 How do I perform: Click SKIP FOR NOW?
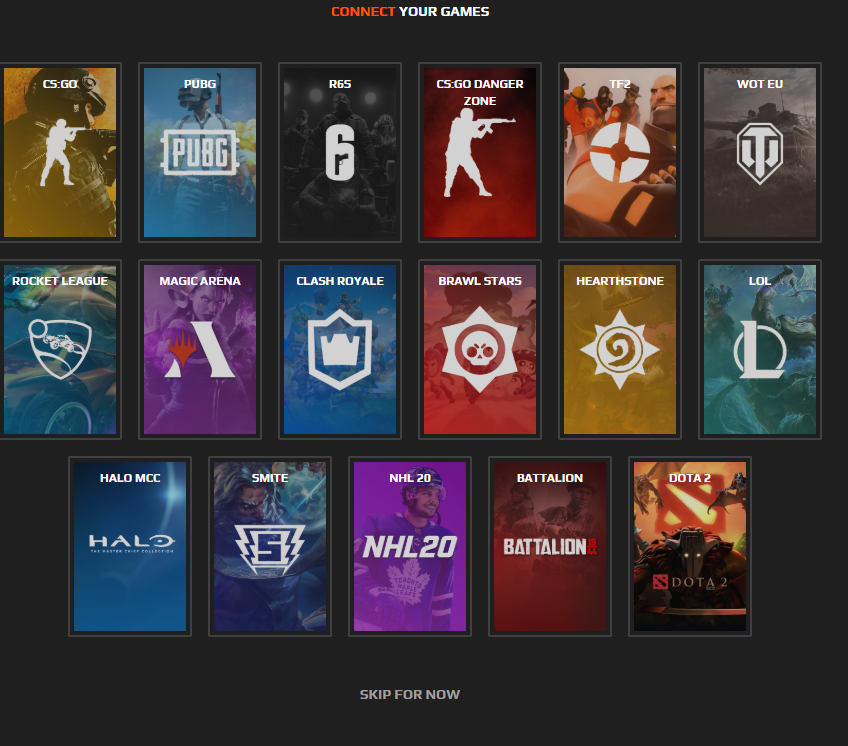pyautogui.click(x=410, y=694)
